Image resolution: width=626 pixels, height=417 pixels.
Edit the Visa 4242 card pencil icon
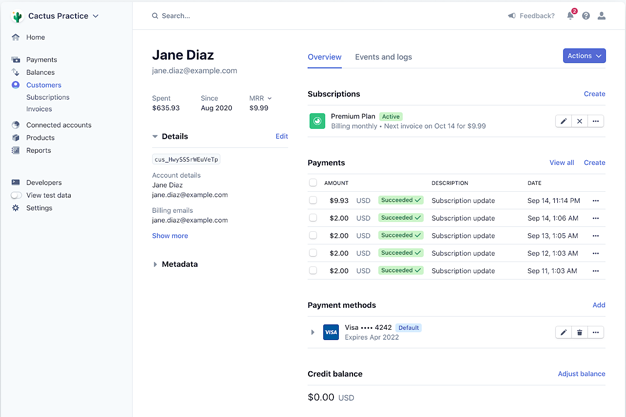563,332
